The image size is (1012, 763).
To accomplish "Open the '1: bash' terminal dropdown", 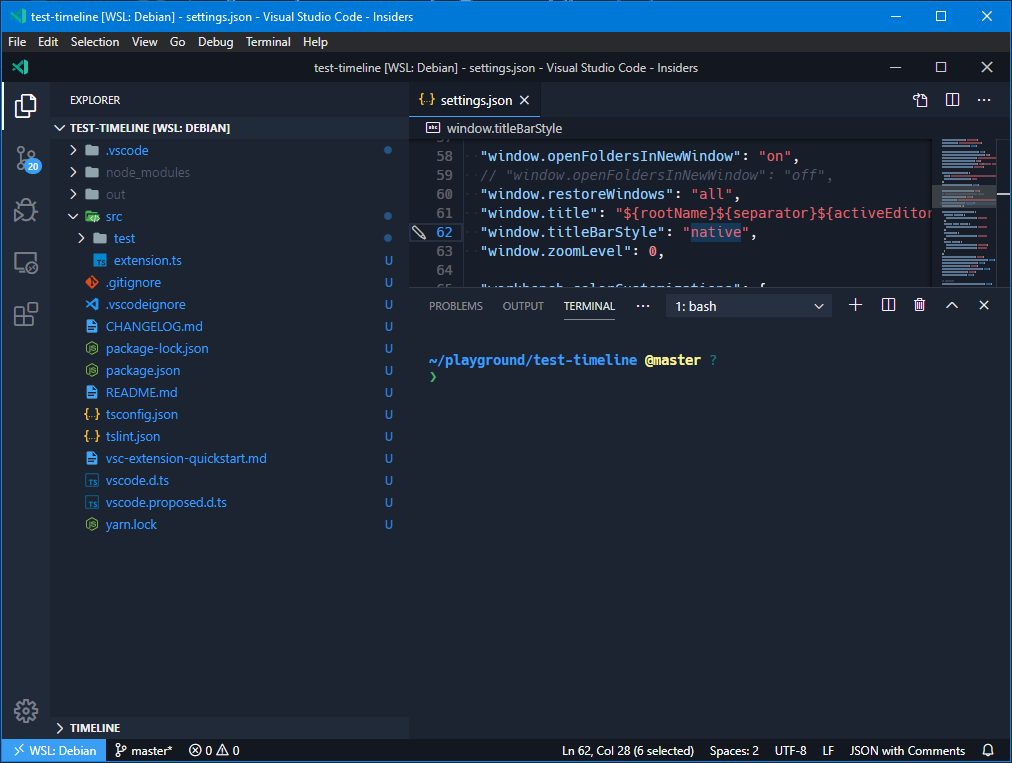I will coord(748,305).
